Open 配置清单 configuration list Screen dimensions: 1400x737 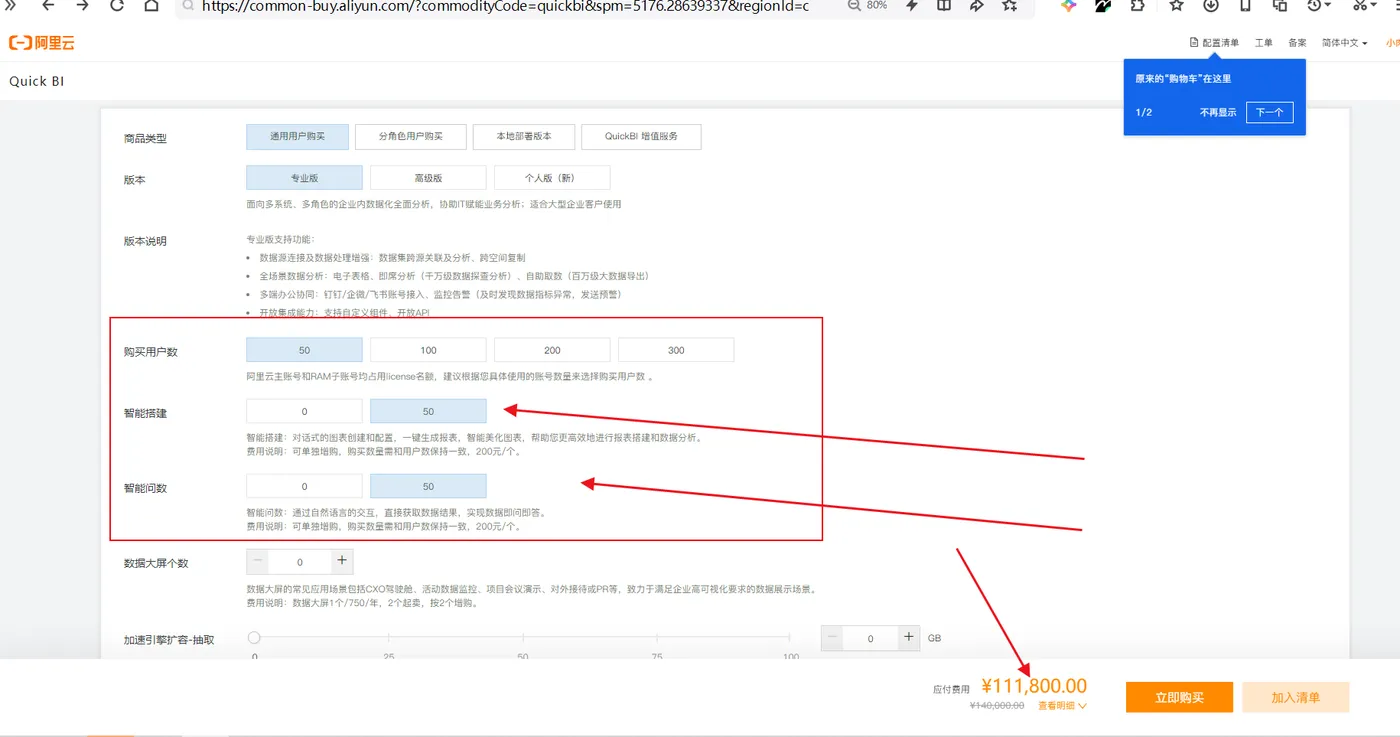pyautogui.click(x=1214, y=43)
